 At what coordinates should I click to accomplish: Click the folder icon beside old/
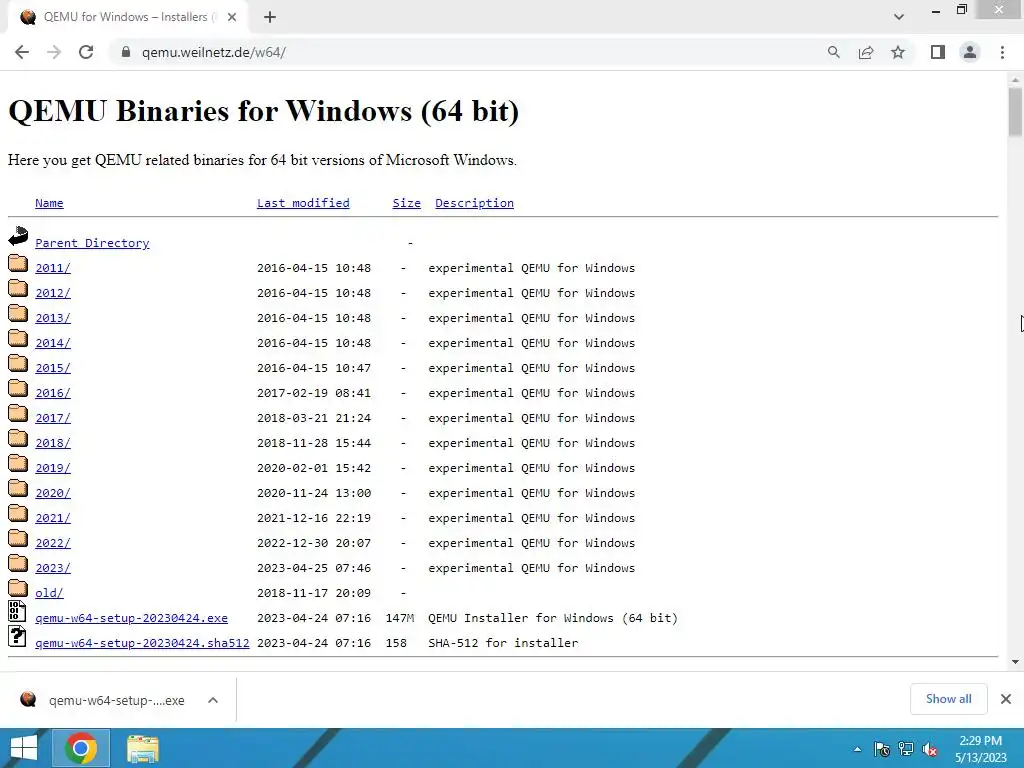point(18,588)
